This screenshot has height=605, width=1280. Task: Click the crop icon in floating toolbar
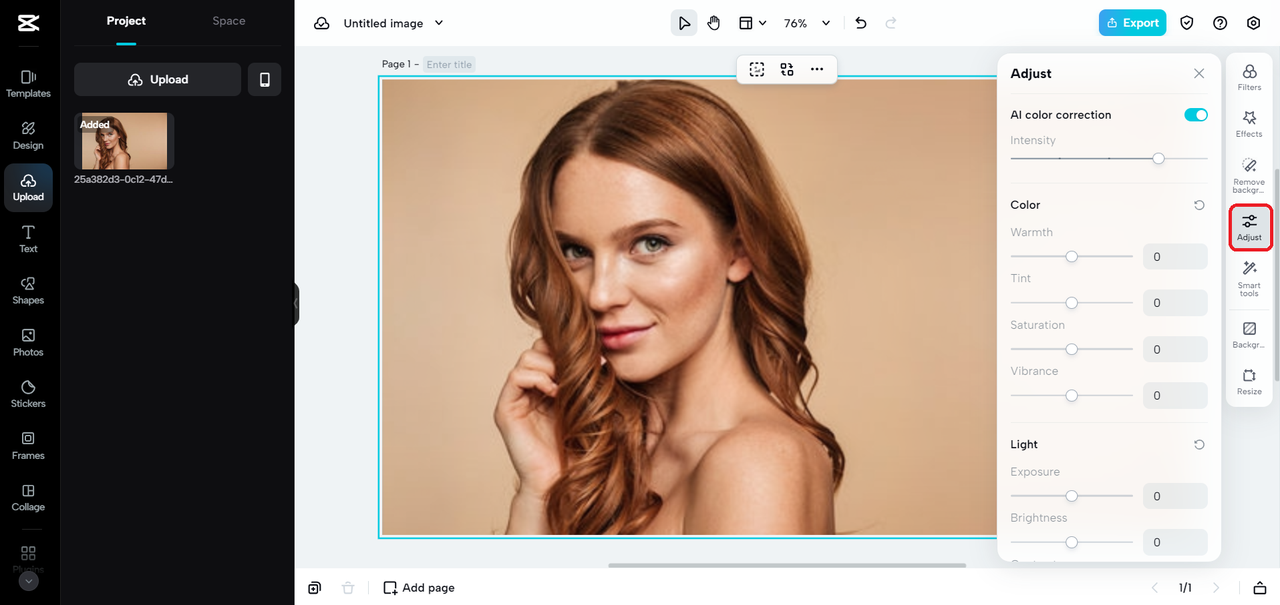click(x=757, y=69)
